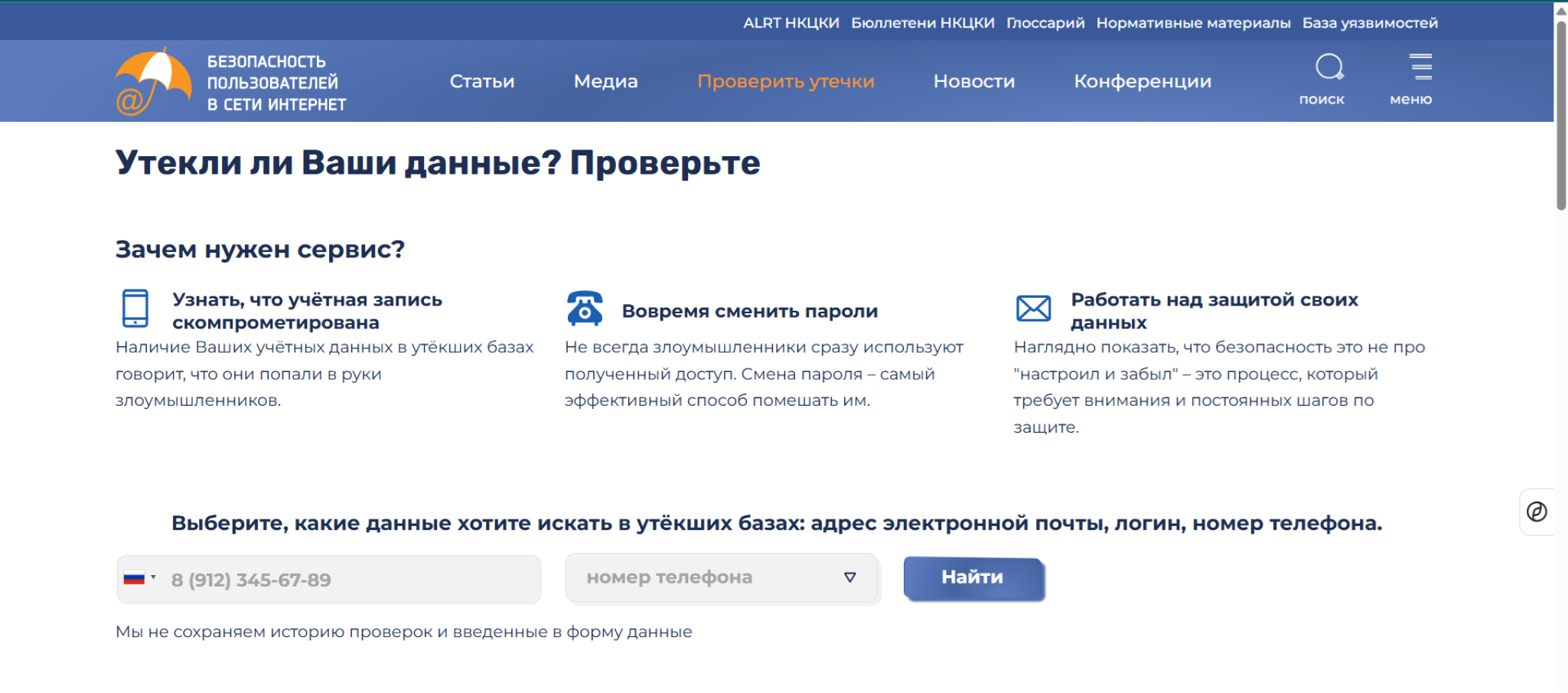Open the «ALRT НКЦКИ» top link
The height and width of the screenshot is (693, 1568).
point(791,23)
